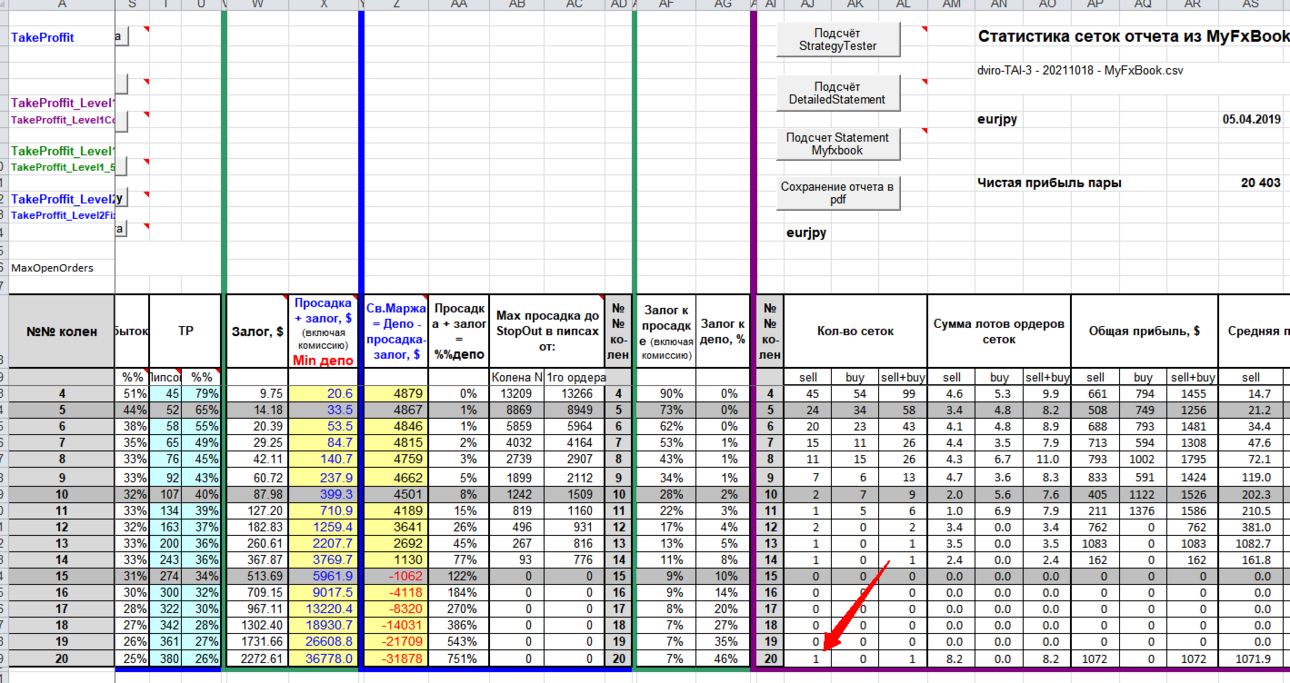Select the cell with value -21709
This screenshot has width=1290, height=683.
coord(395,641)
